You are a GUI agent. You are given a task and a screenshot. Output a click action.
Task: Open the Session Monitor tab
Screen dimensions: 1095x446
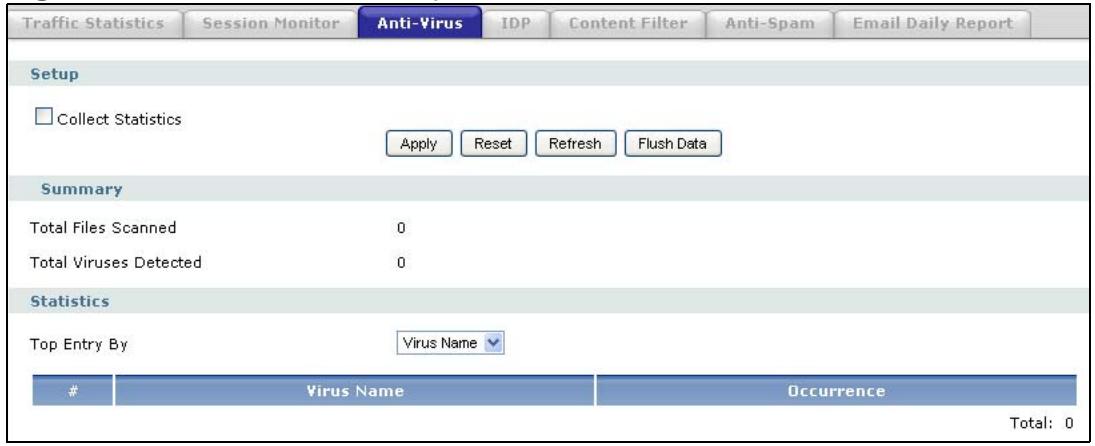(x=270, y=24)
